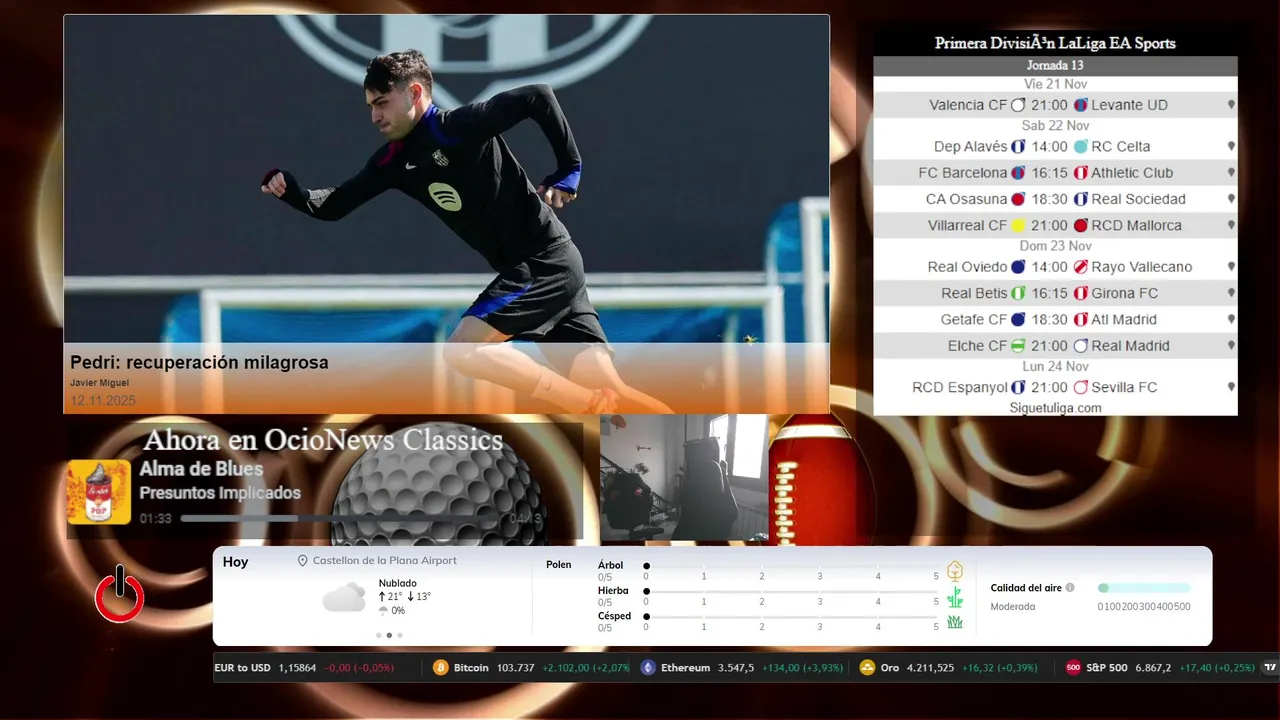Click the FC Barcelona team badge
Screen dimensions: 1280x720
[1019, 173]
